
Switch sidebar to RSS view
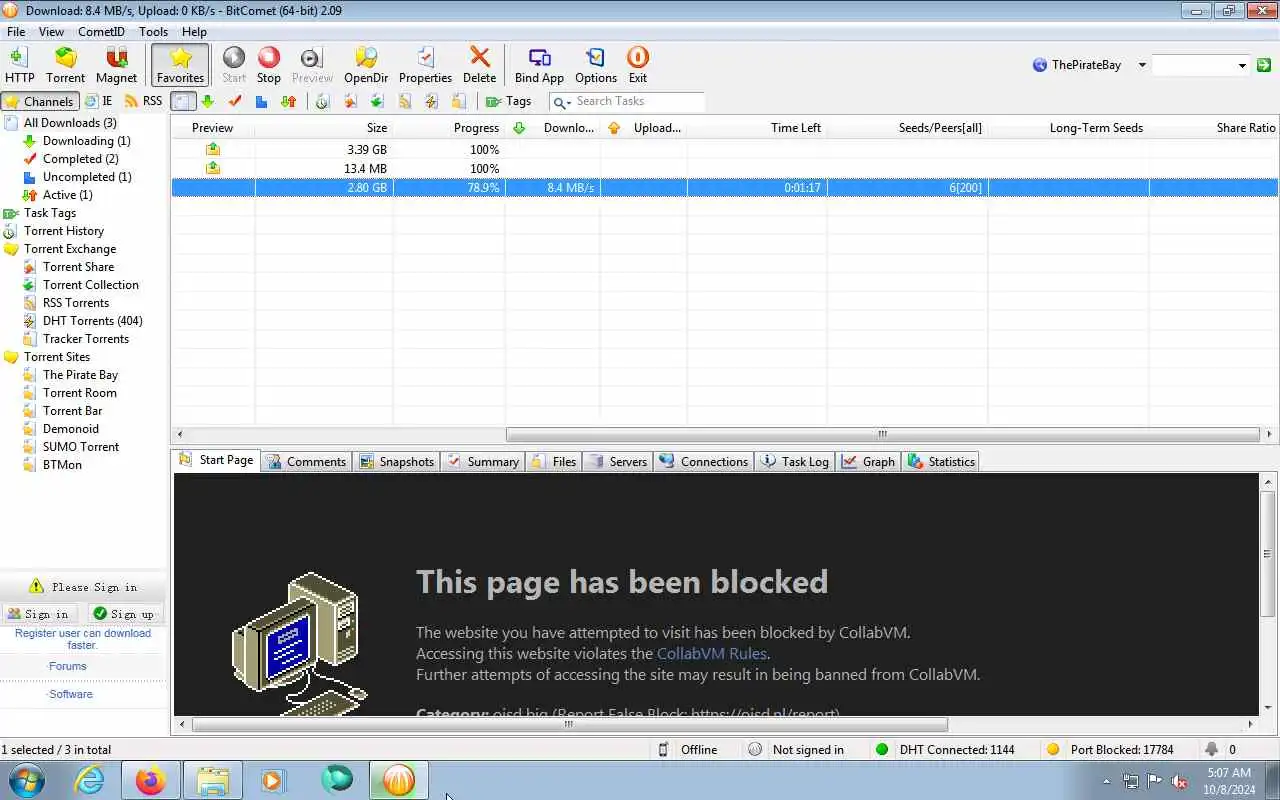143,101
